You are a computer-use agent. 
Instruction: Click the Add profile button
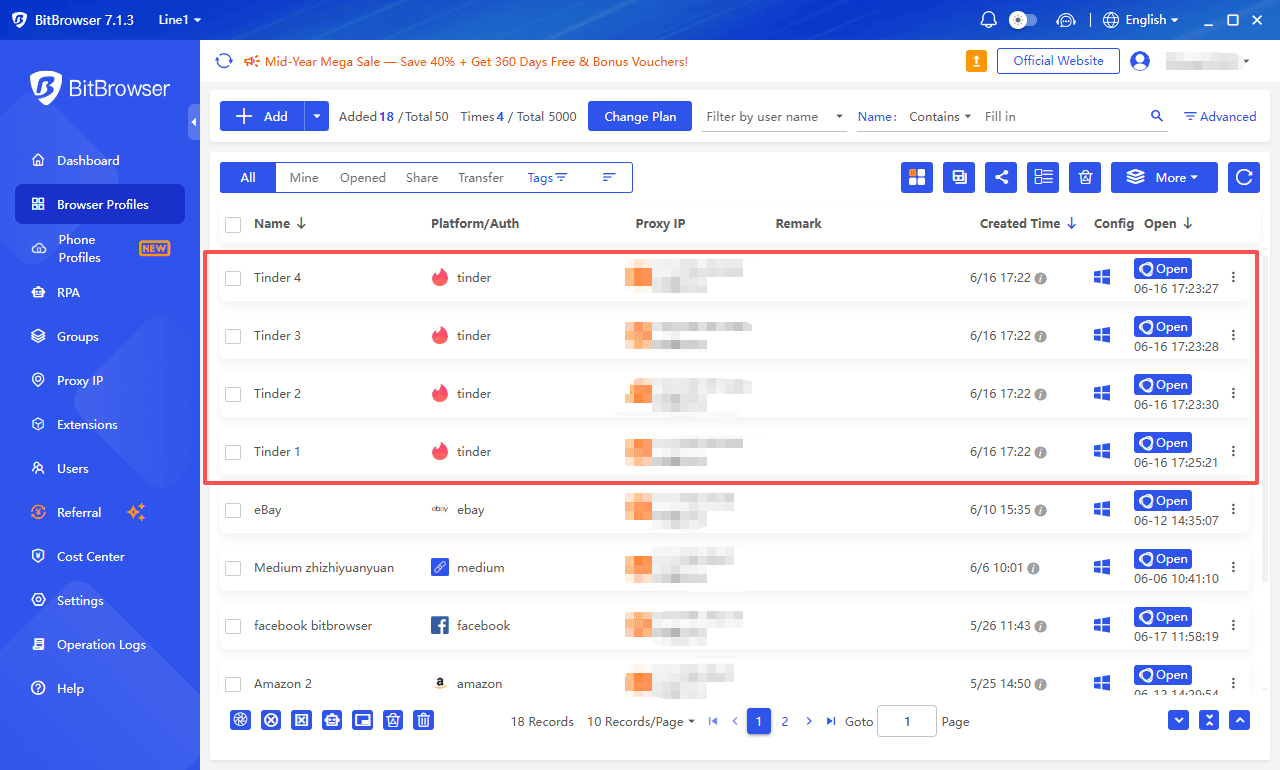click(261, 116)
